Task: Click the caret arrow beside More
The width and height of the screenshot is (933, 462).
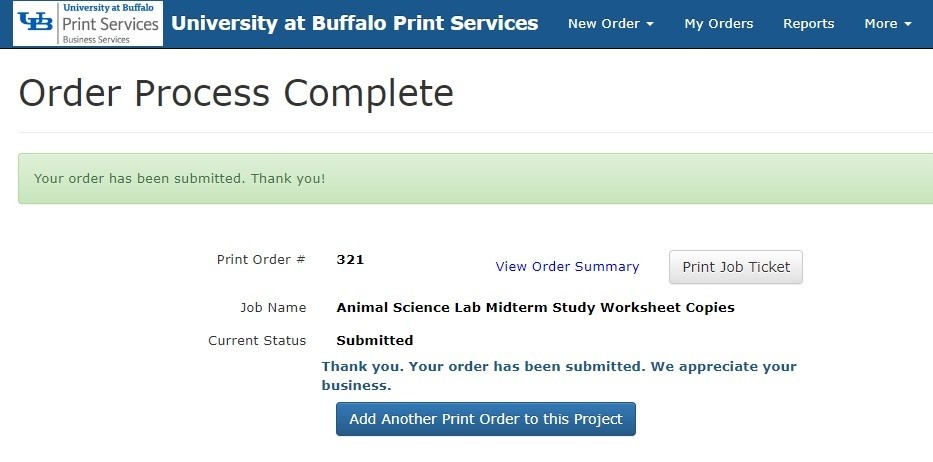Action: pyautogui.click(x=908, y=24)
